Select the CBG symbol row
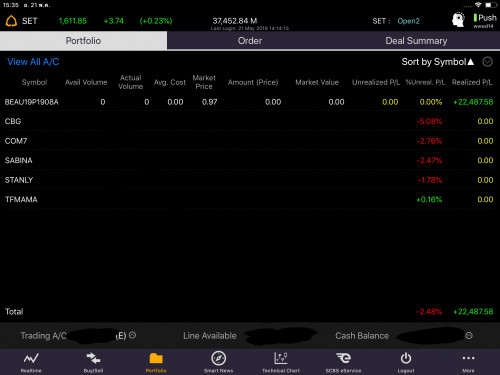 [x=13, y=121]
